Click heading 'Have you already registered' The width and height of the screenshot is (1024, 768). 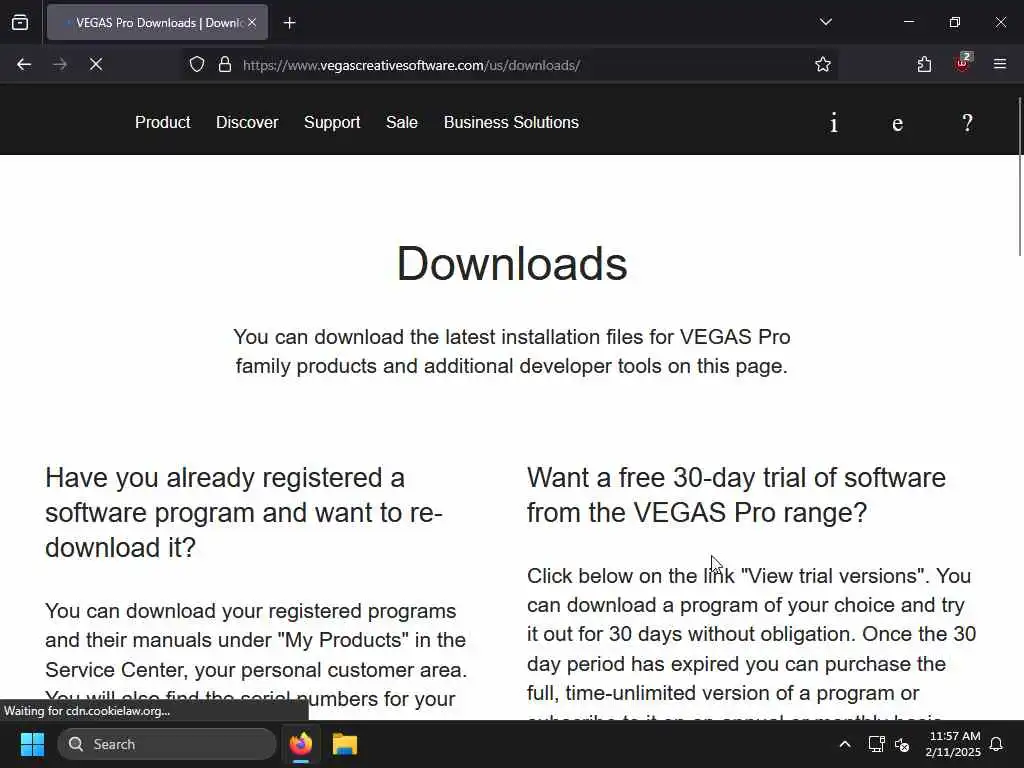pos(244,513)
